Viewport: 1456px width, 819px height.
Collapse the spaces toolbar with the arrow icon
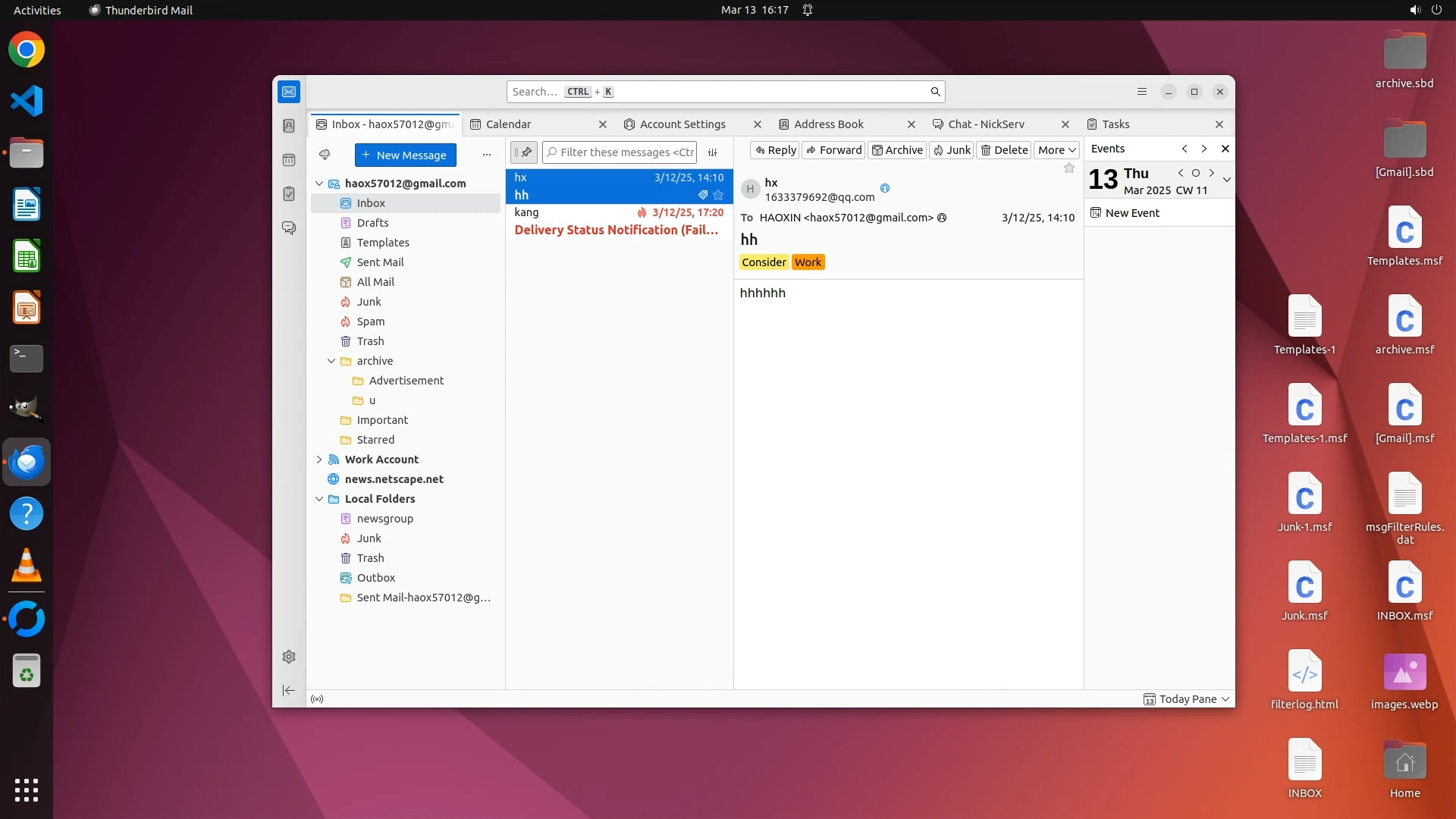coord(289,690)
